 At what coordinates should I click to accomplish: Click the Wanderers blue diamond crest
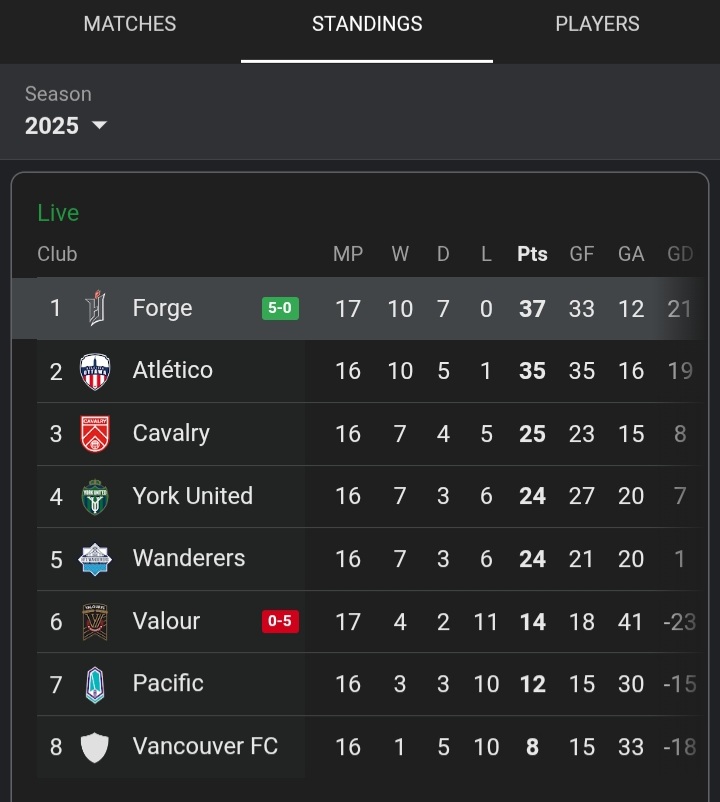(x=95, y=559)
